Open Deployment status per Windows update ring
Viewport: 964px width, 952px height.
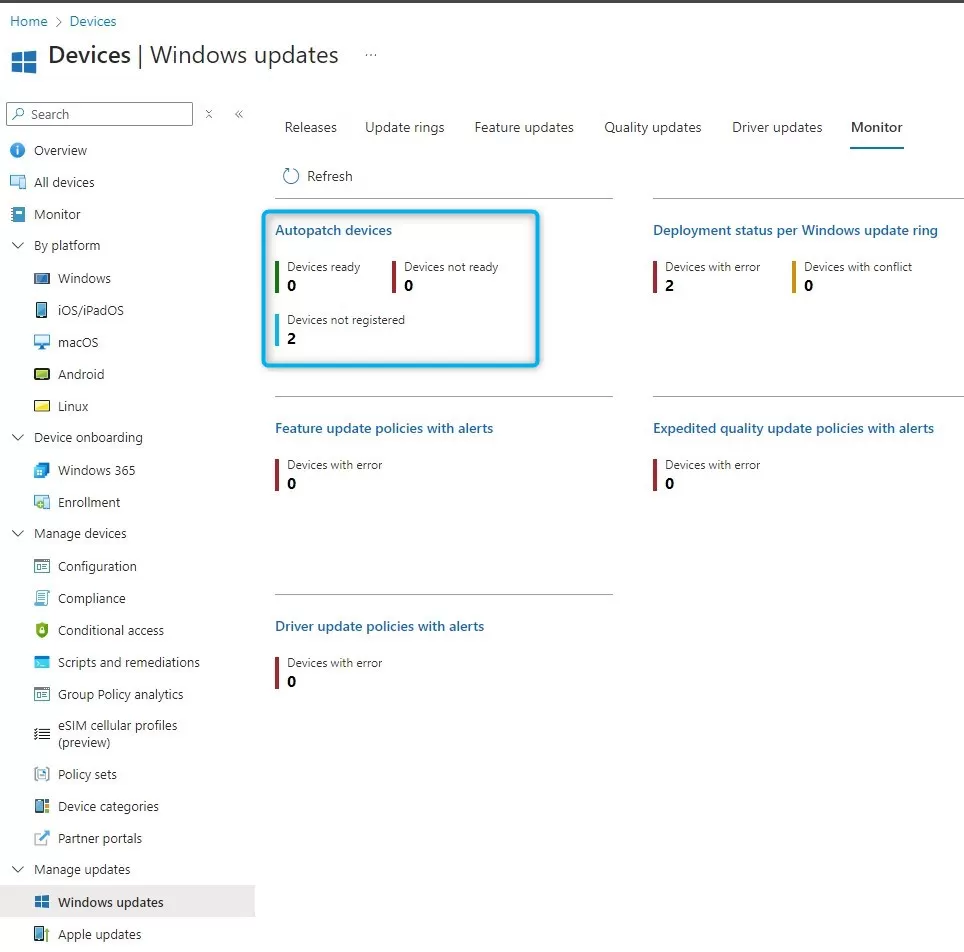pyautogui.click(x=795, y=230)
